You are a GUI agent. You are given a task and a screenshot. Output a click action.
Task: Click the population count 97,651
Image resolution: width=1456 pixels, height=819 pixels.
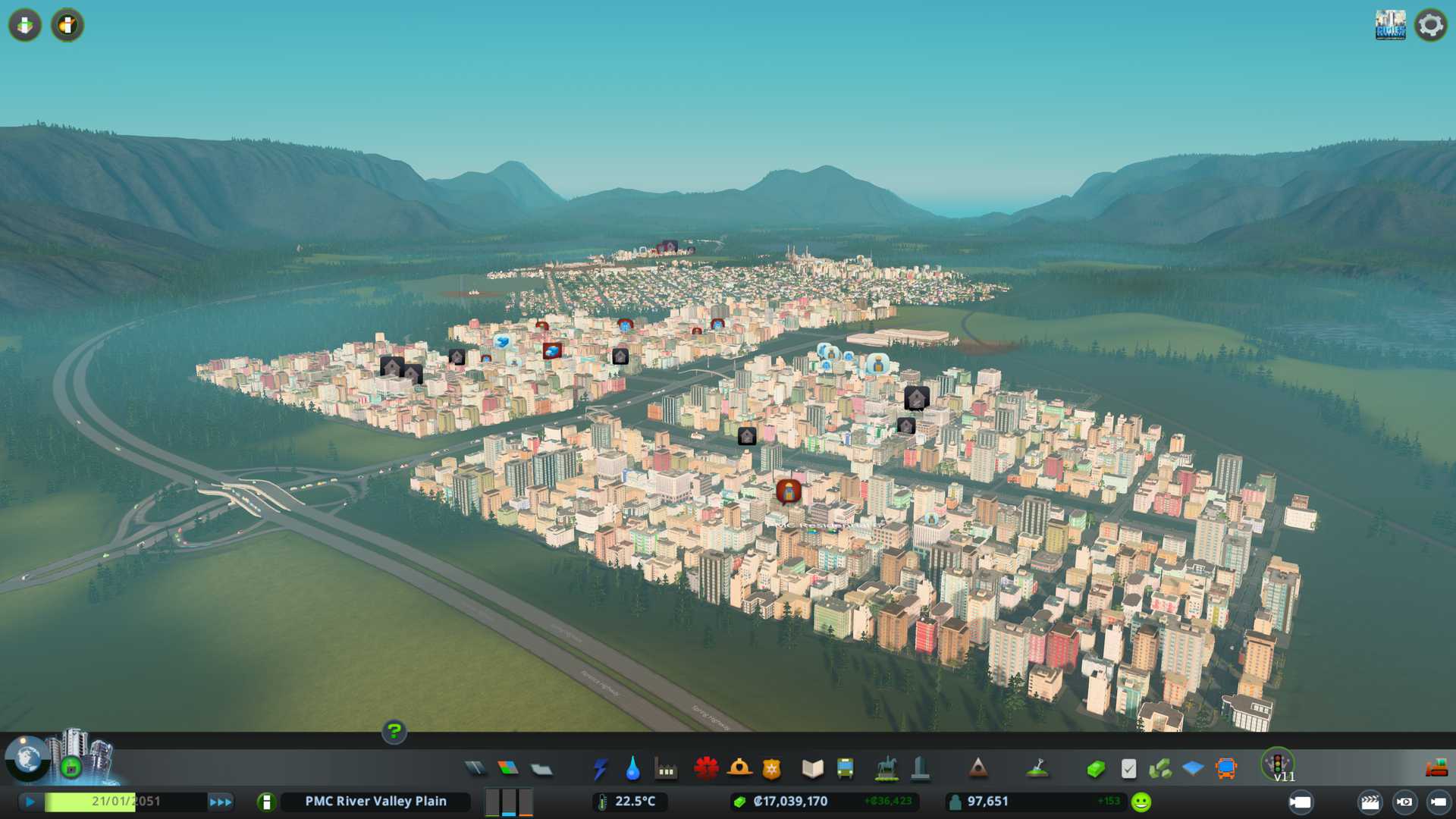(987, 802)
